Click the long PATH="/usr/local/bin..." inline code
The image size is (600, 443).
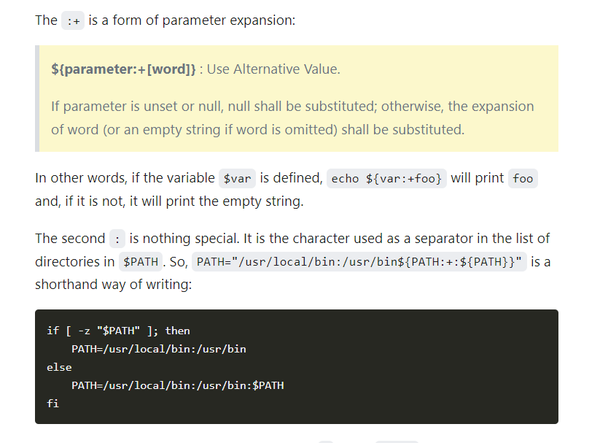click(359, 262)
